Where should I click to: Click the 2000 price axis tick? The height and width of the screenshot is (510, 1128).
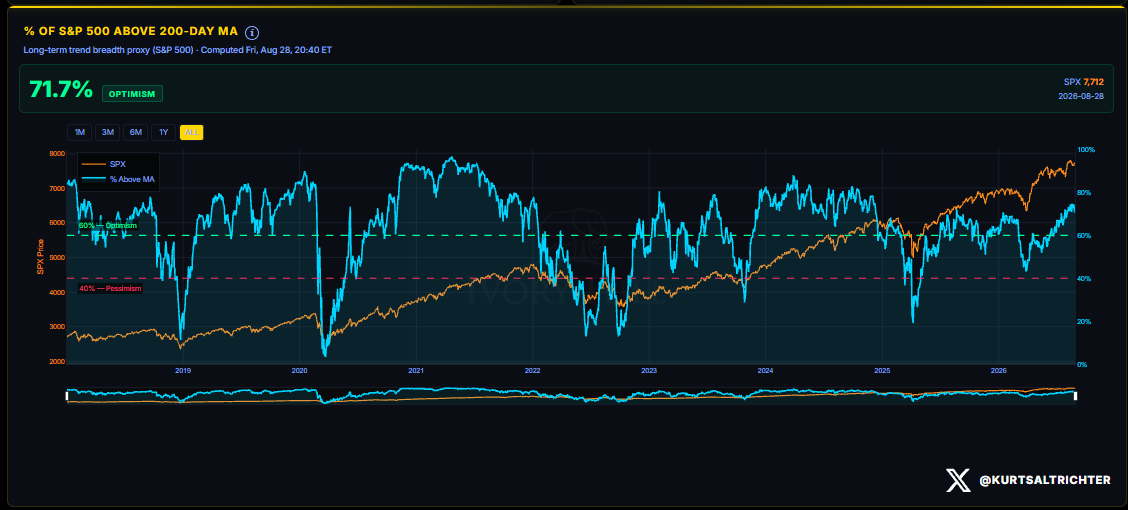tap(57, 362)
